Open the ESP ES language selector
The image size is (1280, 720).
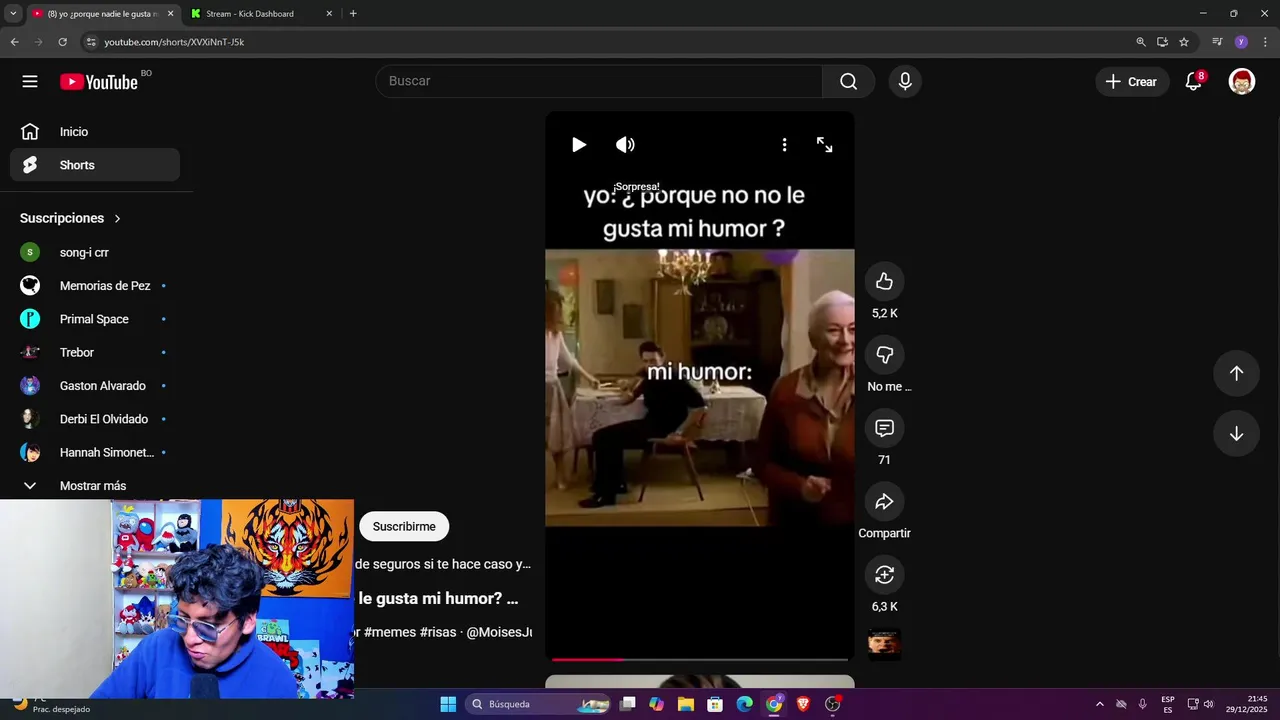(x=1168, y=704)
